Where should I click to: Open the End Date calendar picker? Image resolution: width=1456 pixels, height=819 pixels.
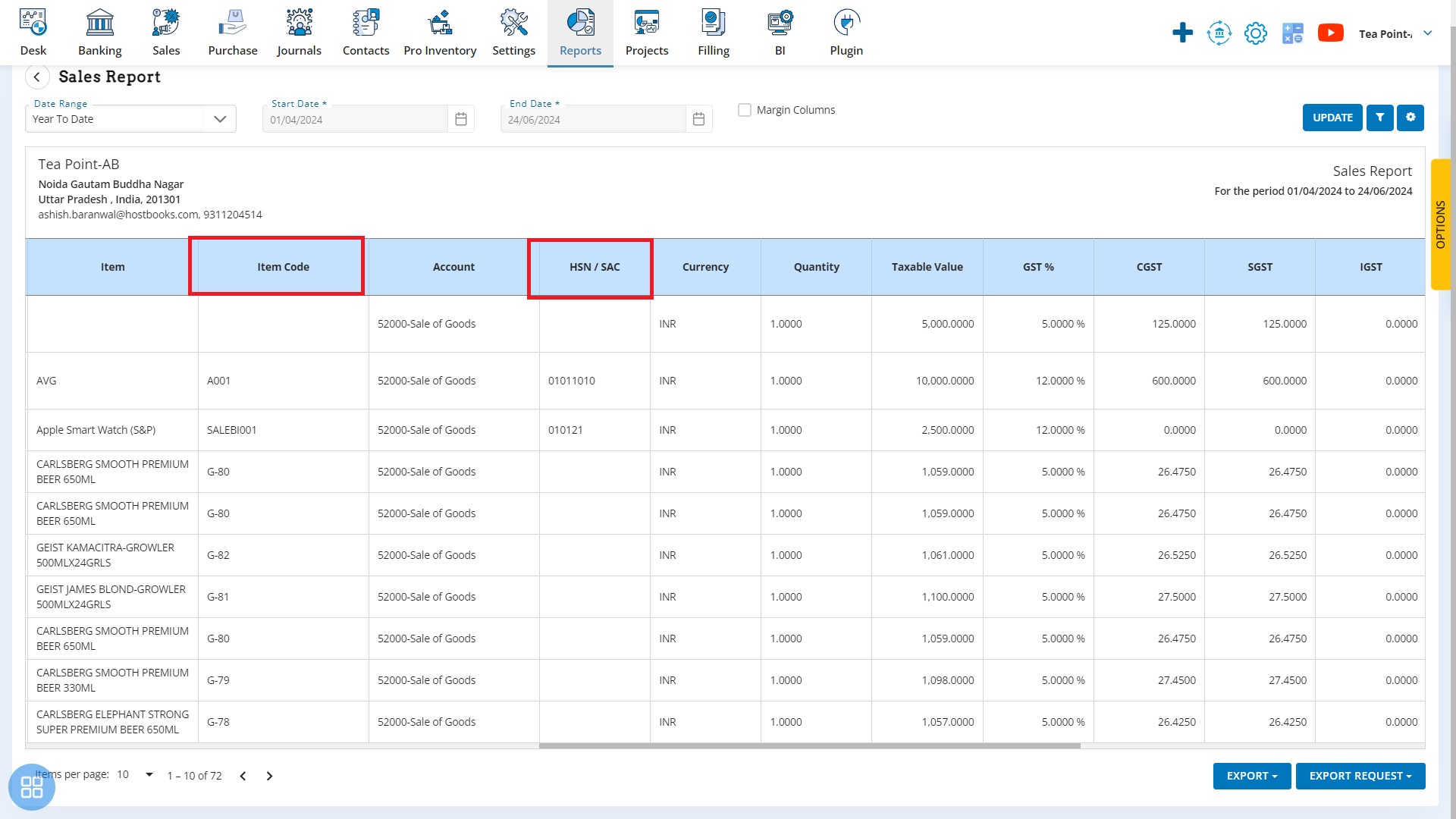point(698,119)
